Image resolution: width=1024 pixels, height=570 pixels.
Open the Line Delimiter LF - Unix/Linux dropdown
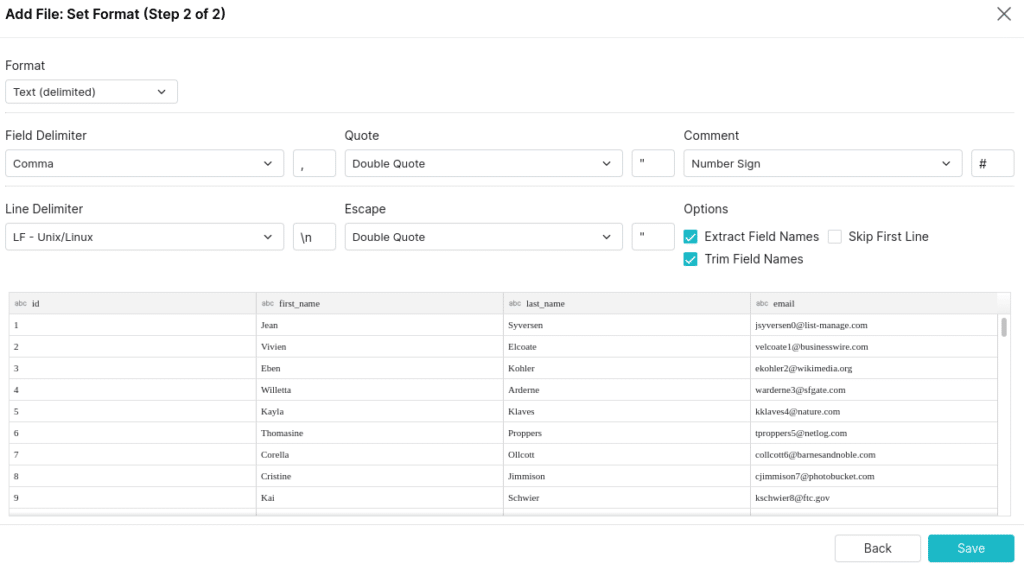click(144, 237)
